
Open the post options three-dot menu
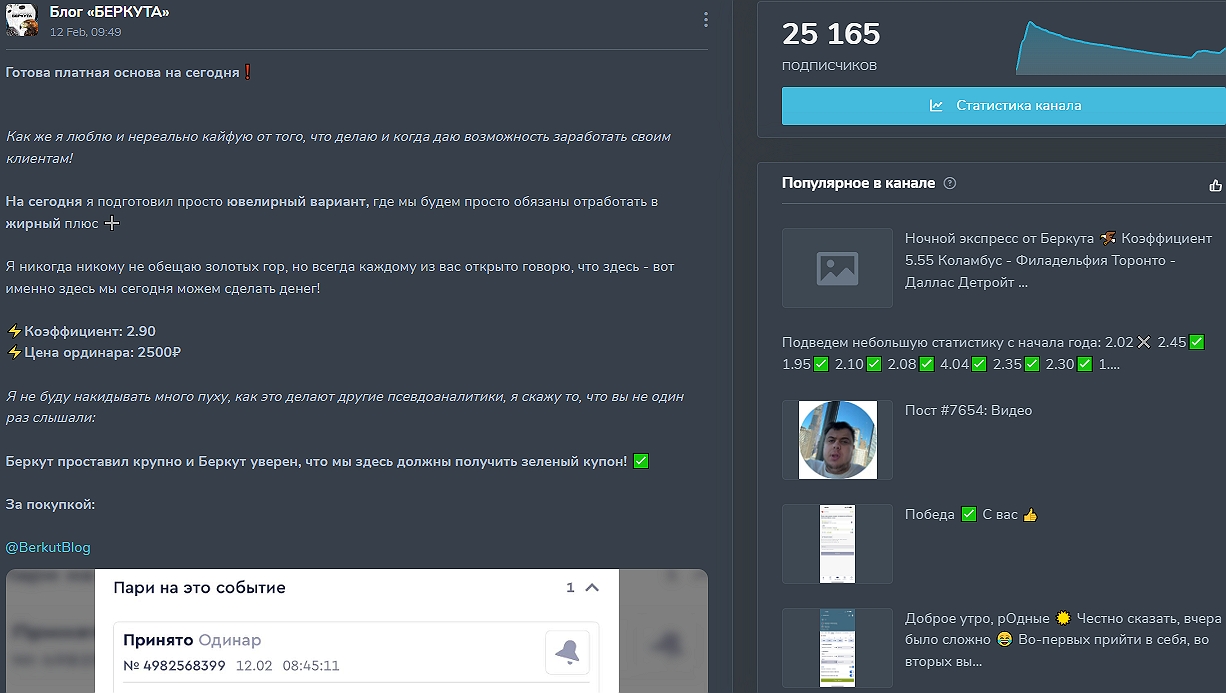coord(706,20)
